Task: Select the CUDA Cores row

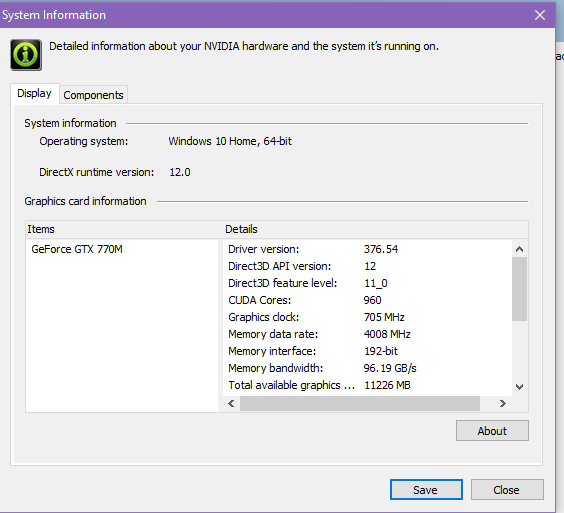Action: pyautogui.click(x=367, y=300)
